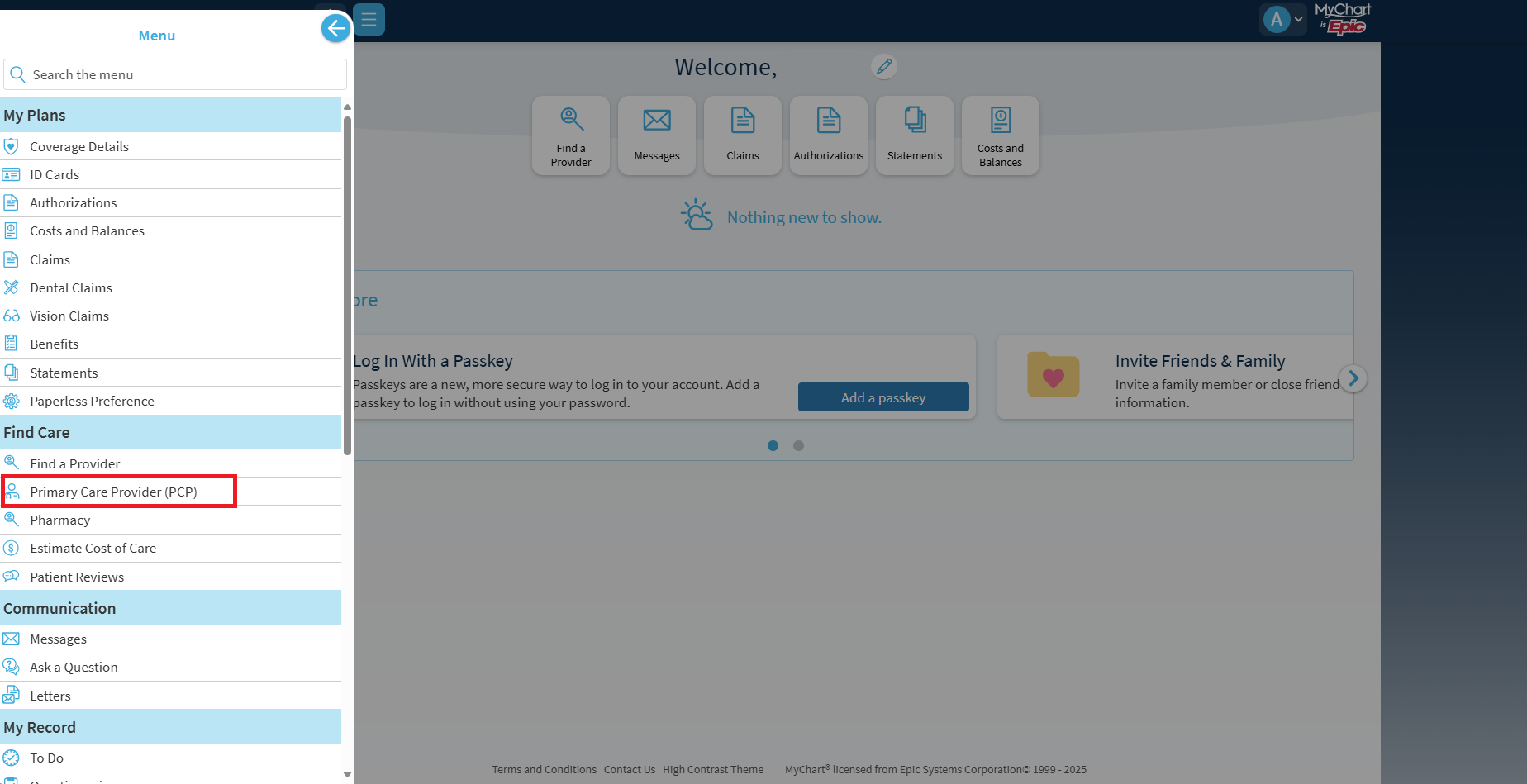The width and height of the screenshot is (1527, 784).
Task: Select Primary Care Provider (PCP) menu entry
Action: tap(113, 492)
